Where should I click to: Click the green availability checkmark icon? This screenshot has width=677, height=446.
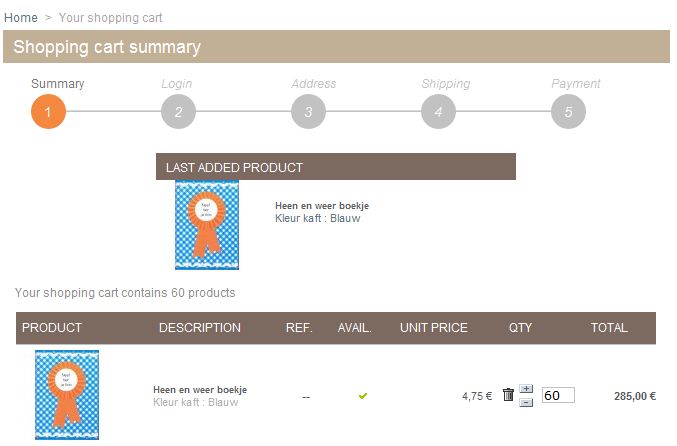[363, 396]
